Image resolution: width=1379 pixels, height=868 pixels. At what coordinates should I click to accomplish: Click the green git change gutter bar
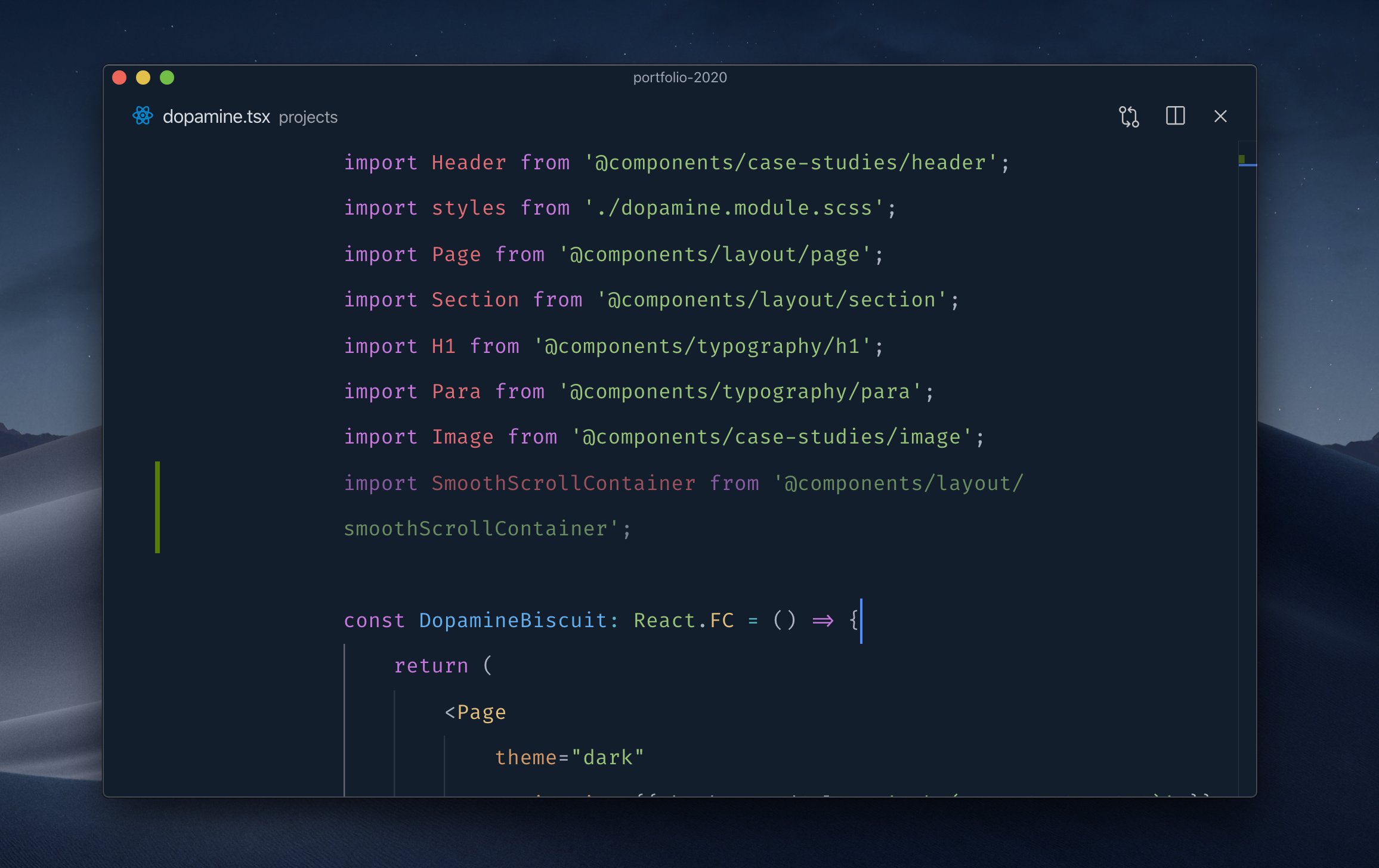click(157, 507)
